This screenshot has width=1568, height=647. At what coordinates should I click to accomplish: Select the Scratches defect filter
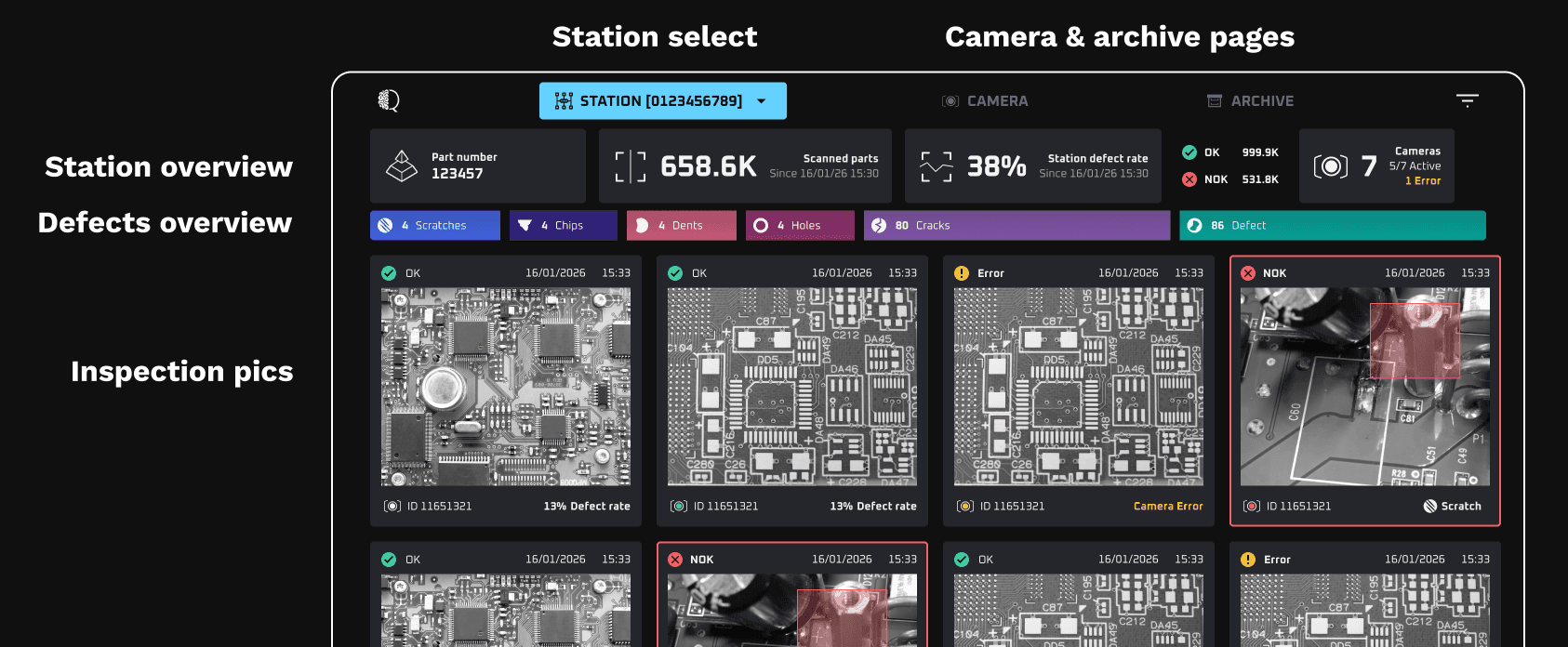pyautogui.click(x=435, y=225)
